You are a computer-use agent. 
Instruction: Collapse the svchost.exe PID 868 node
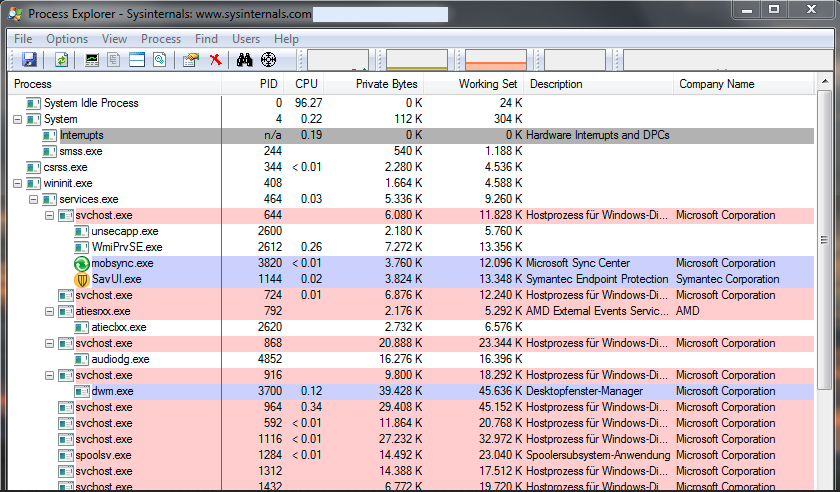pyautogui.click(x=50, y=344)
